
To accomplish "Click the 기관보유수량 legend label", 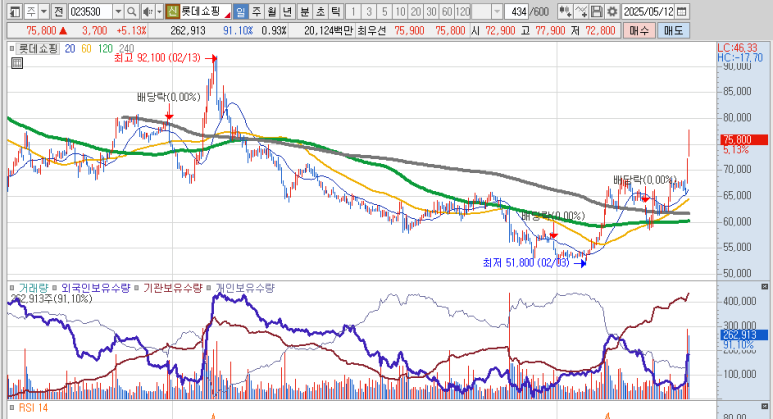I will tap(173, 287).
